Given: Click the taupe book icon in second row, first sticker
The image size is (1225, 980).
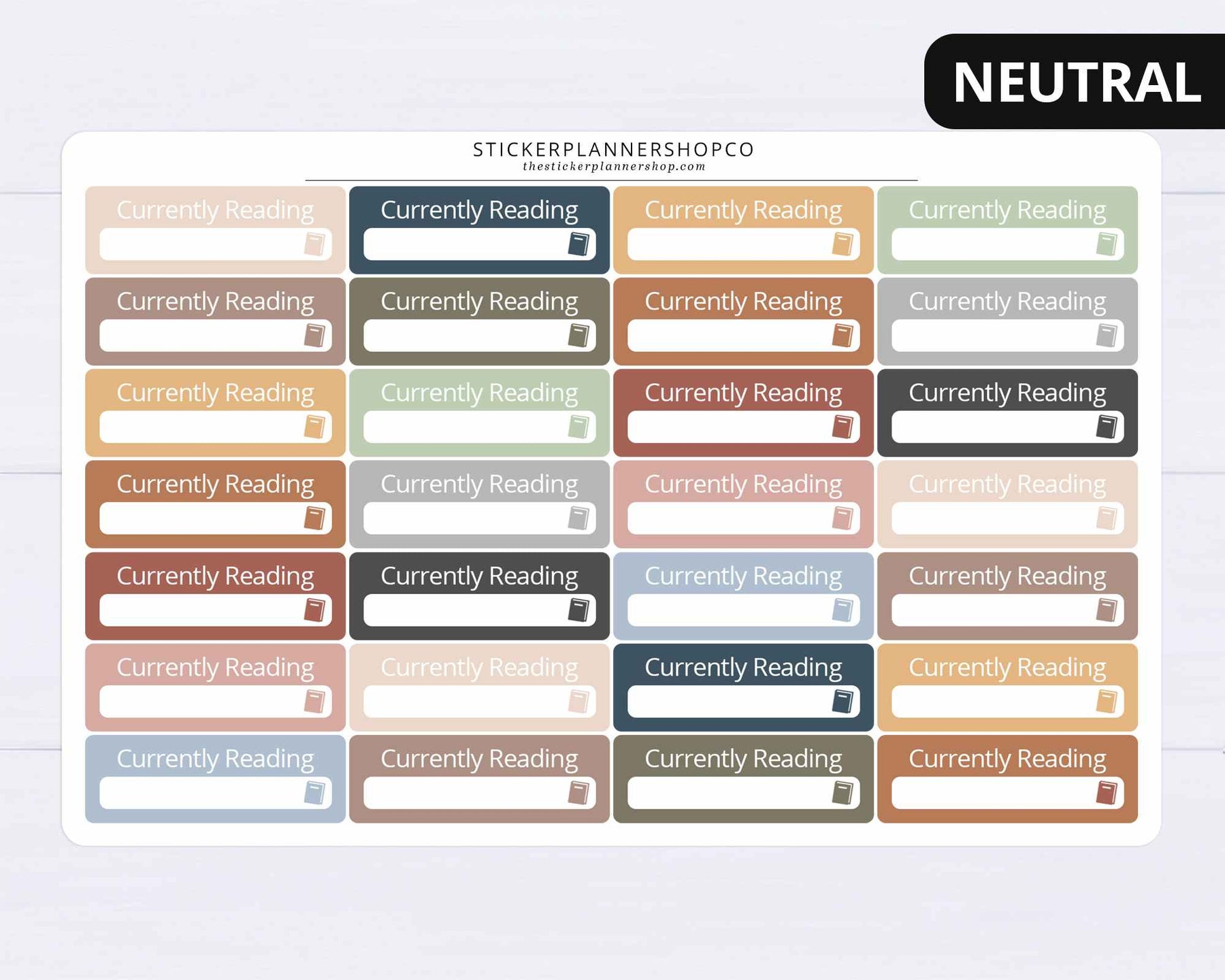Looking at the screenshot, I should click(314, 336).
